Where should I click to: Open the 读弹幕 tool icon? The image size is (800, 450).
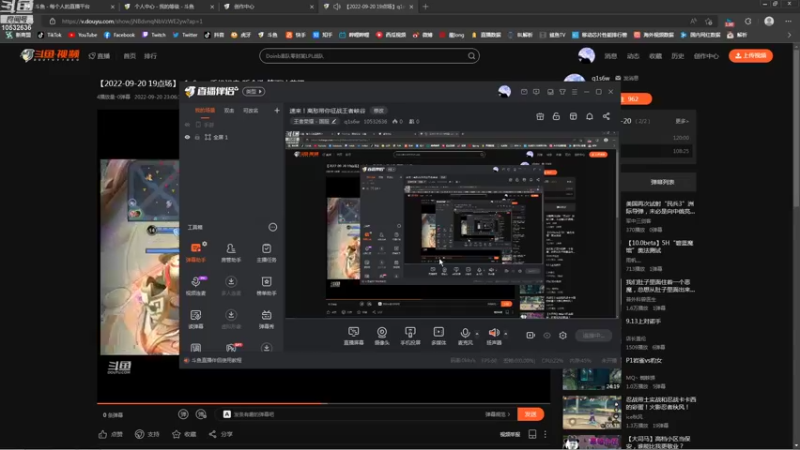(x=196, y=319)
